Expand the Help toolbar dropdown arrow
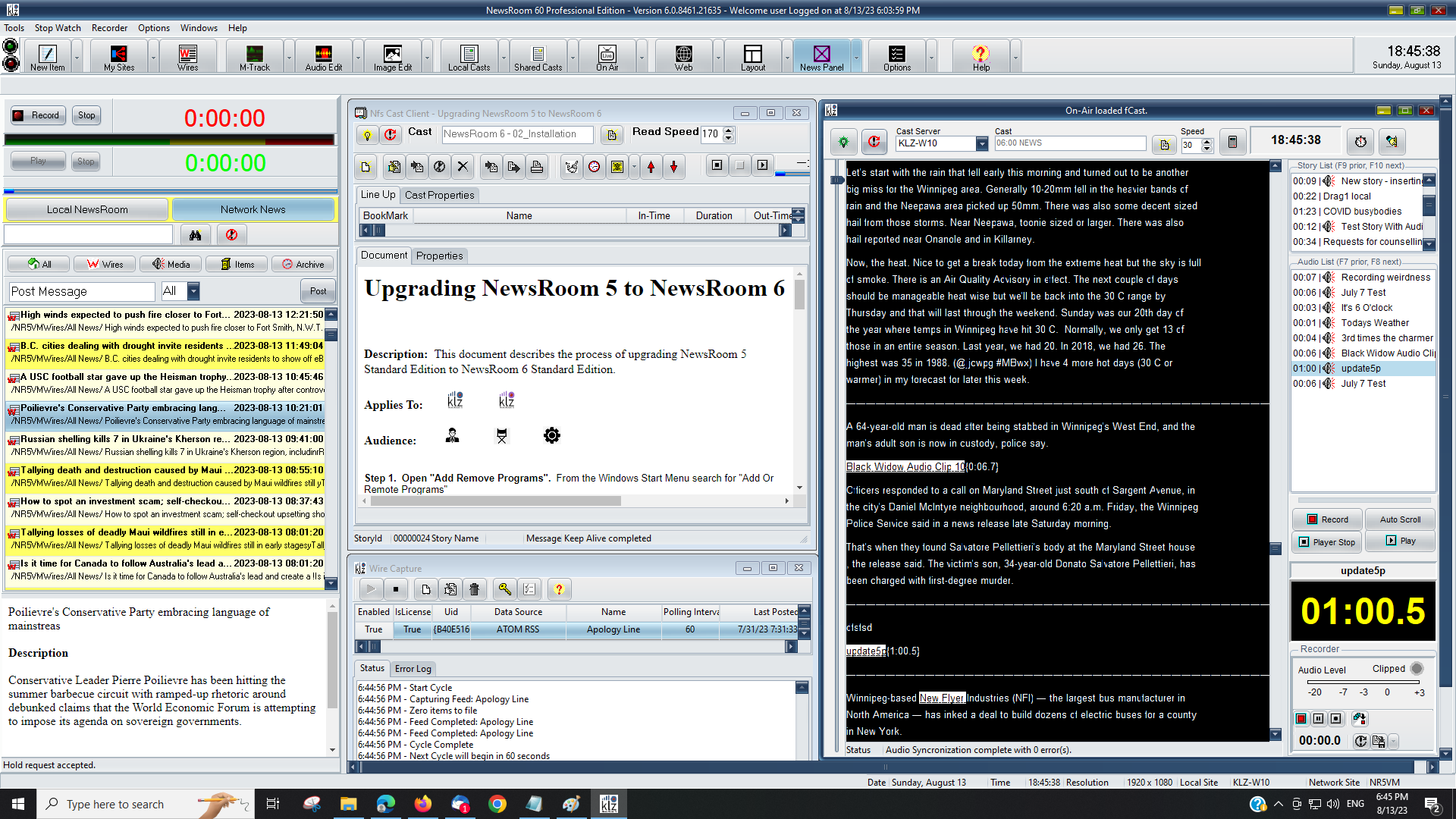Image resolution: width=1456 pixels, height=819 pixels. tap(1015, 57)
